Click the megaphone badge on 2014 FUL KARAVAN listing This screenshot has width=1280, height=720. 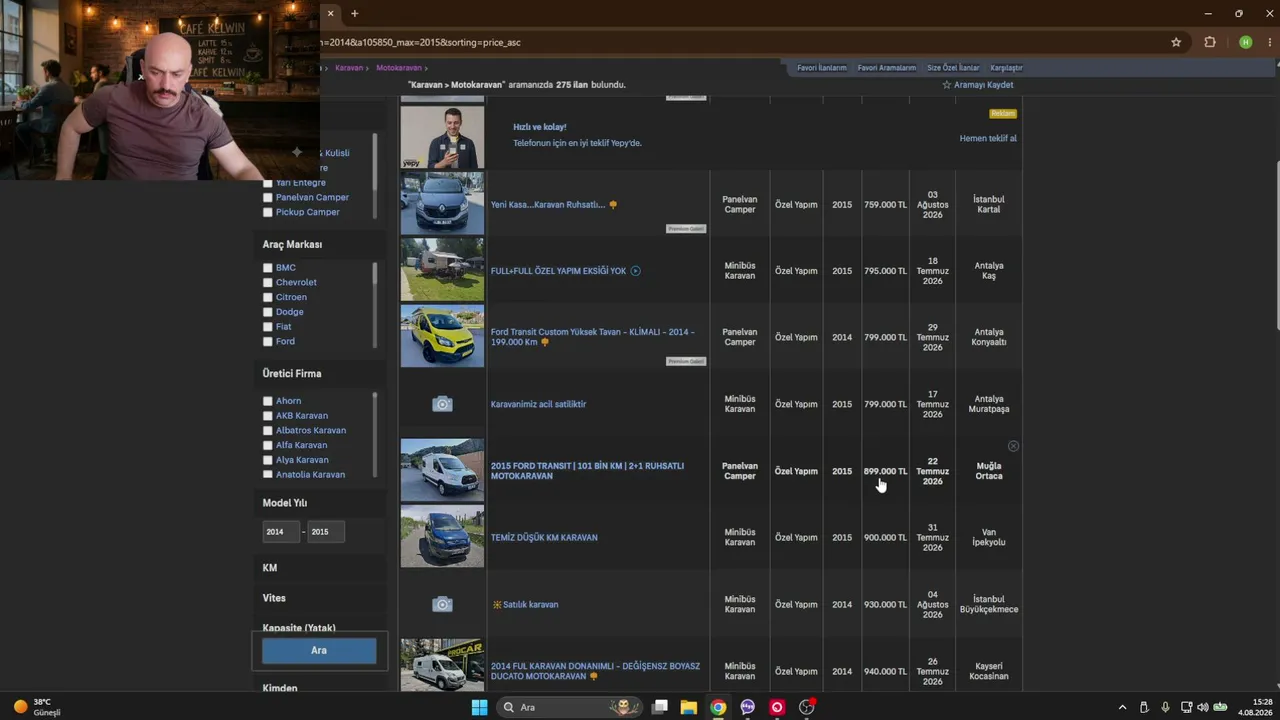[593, 676]
